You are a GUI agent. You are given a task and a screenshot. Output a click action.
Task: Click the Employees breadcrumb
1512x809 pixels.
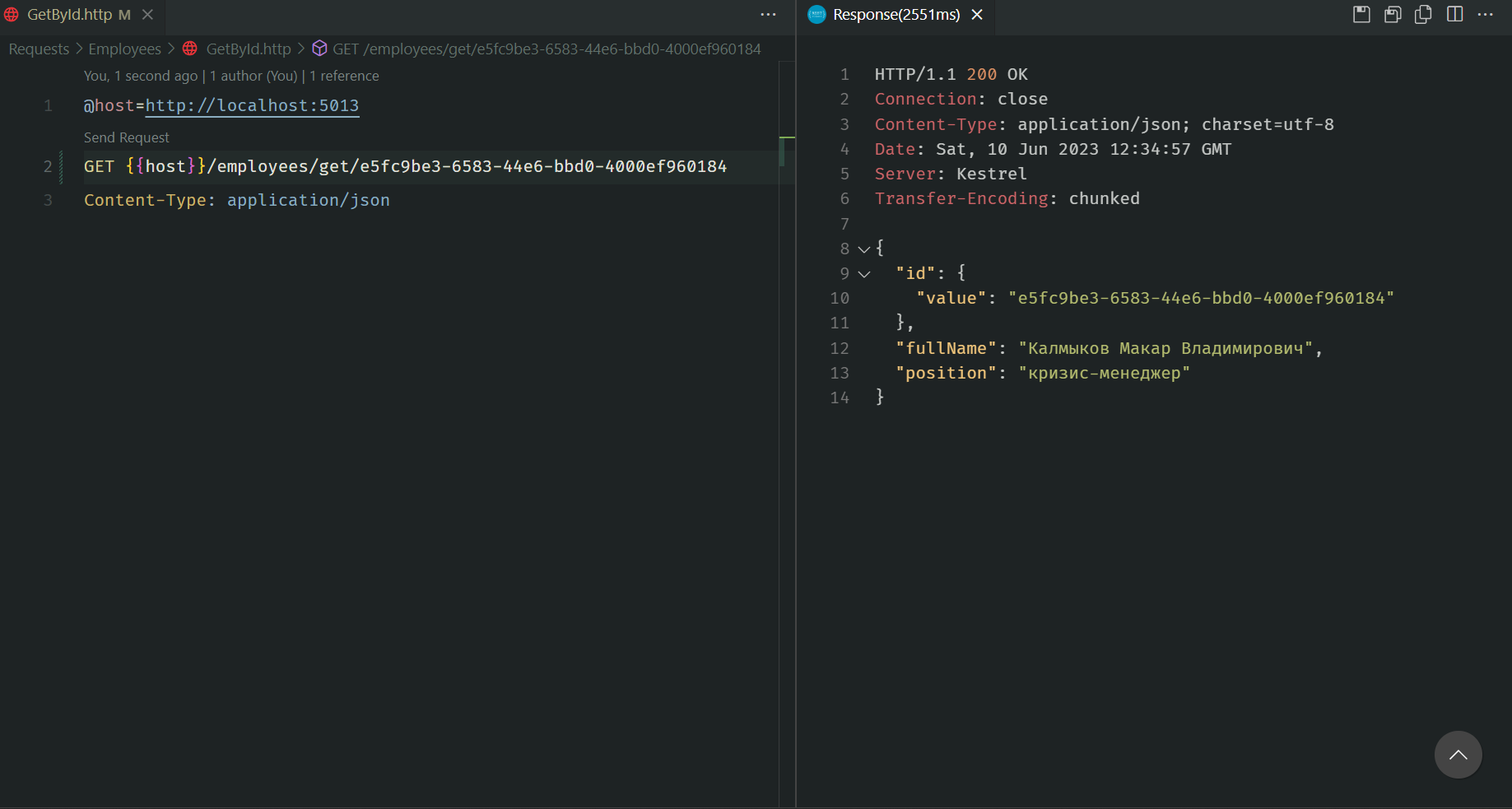(x=124, y=49)
